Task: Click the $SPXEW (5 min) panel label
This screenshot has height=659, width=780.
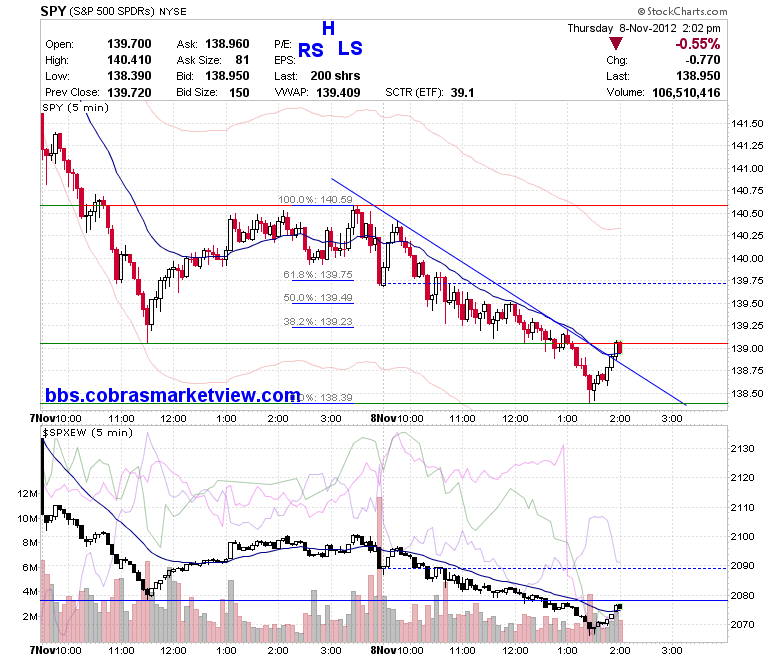Action: (88, 432)
